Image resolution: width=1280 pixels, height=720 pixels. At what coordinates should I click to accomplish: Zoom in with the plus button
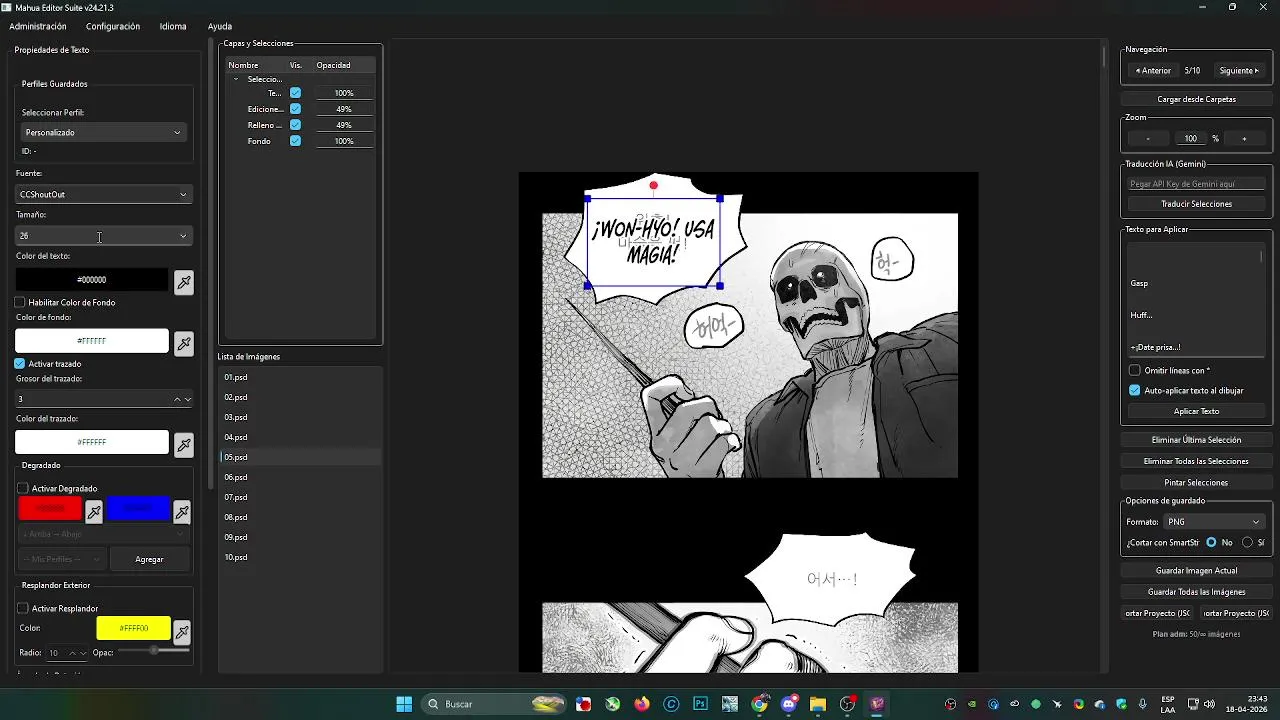[x=1244, y=139]
